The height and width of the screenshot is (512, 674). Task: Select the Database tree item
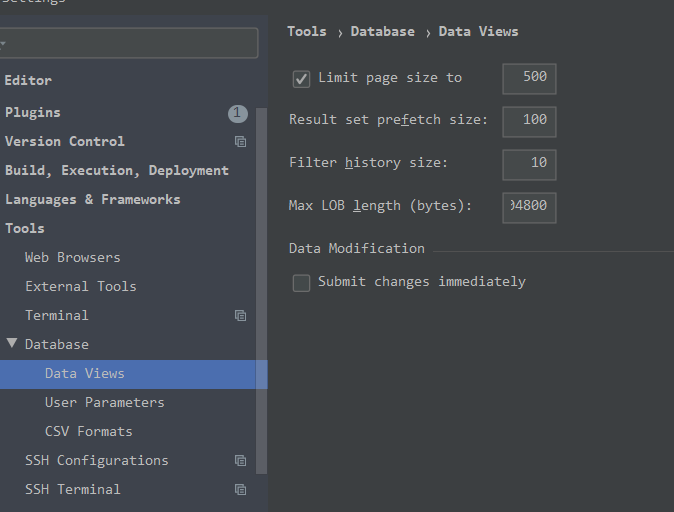pyautogui.click(x=57, y=344)
